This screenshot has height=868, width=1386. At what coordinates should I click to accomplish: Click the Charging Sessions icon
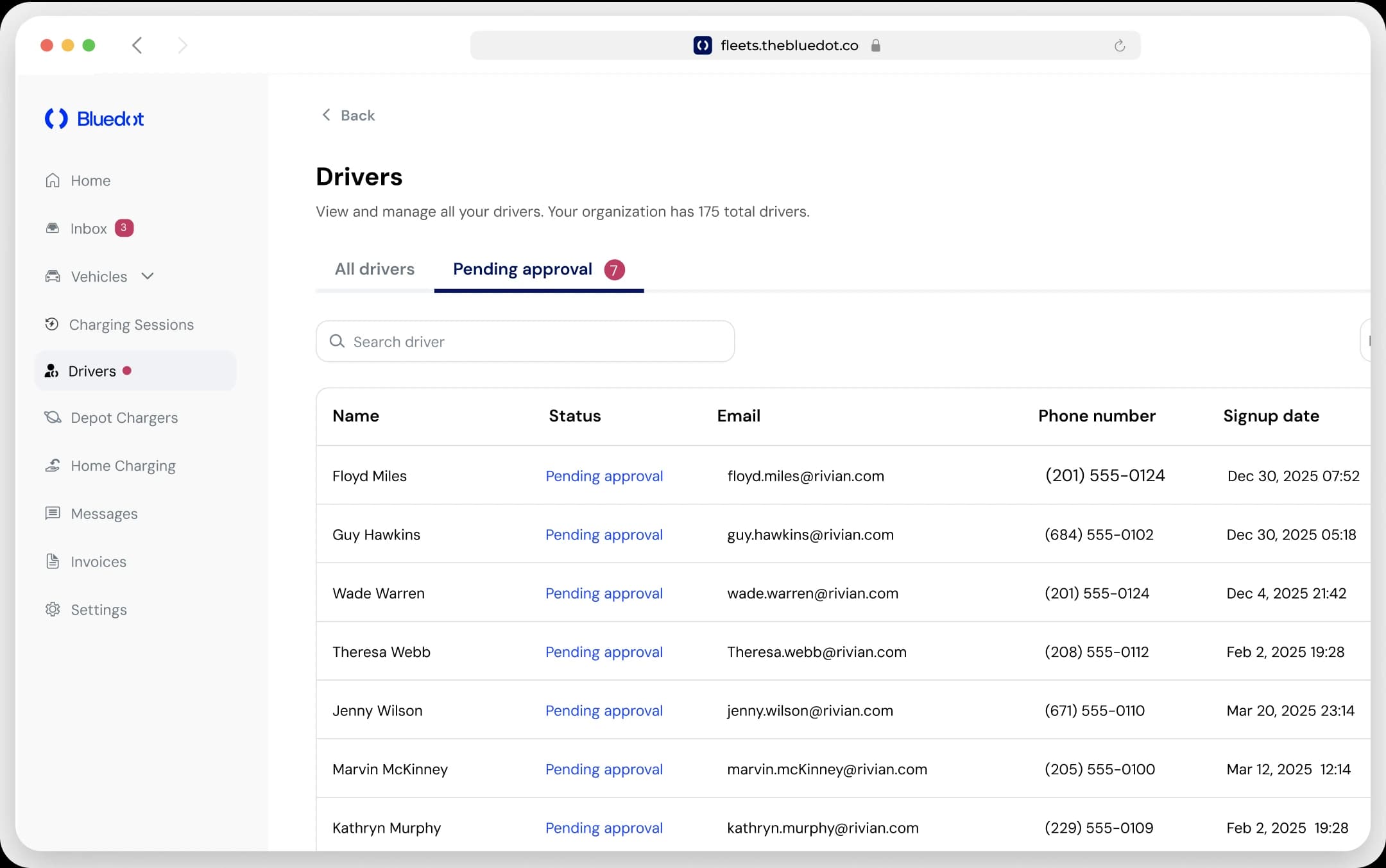point(52,324)
